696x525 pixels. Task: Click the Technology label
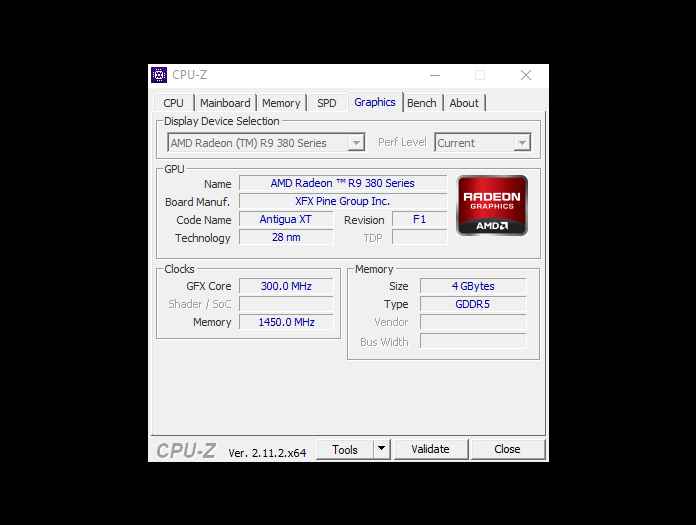pyautogui.click(x=203, y=238)
